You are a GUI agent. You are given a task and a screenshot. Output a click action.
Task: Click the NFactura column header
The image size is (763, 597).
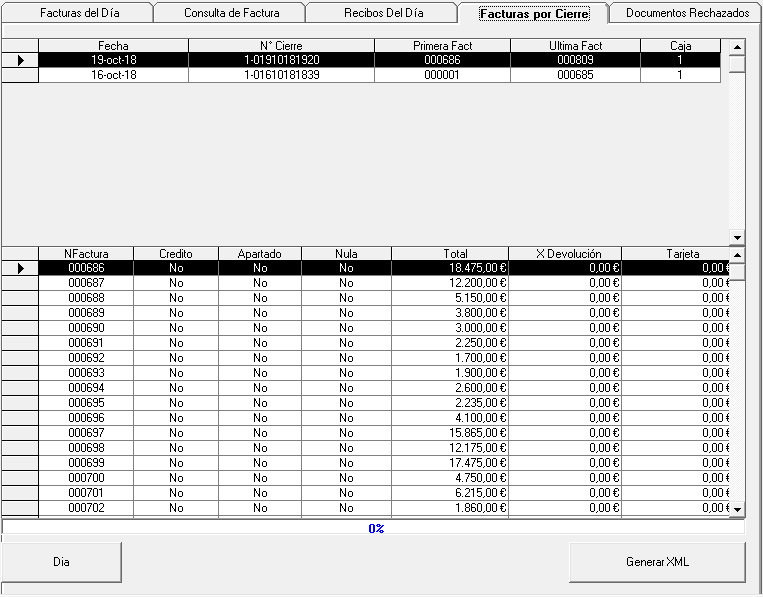pyautogui.click(x=86, y=254)
